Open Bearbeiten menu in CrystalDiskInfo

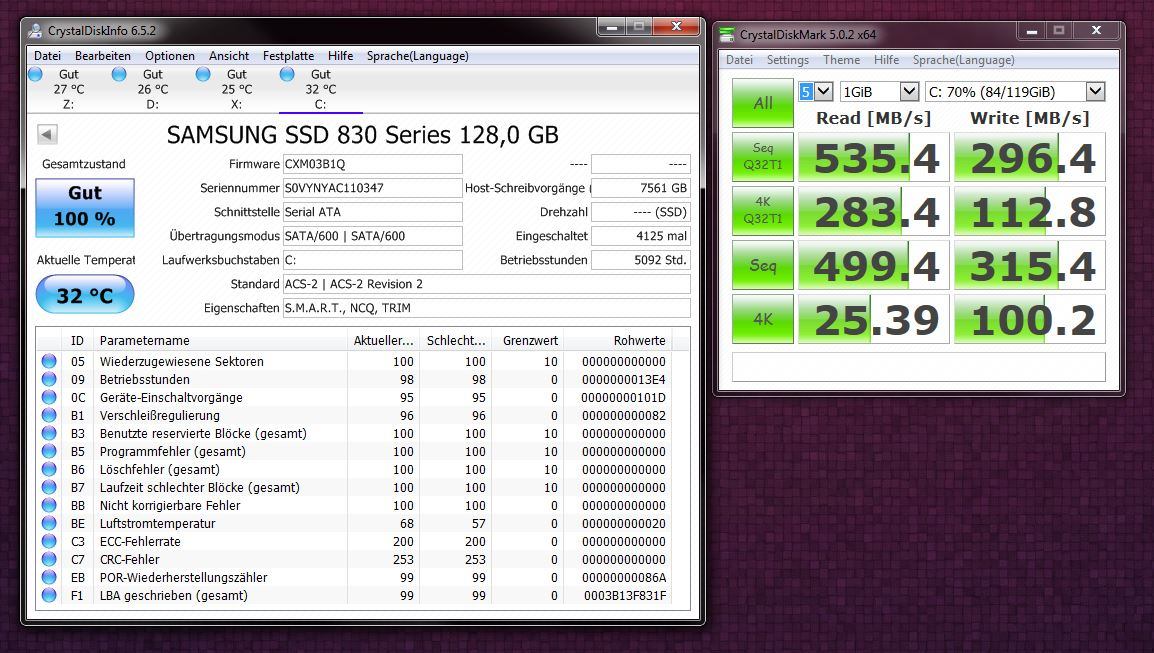tap(103, 56)
